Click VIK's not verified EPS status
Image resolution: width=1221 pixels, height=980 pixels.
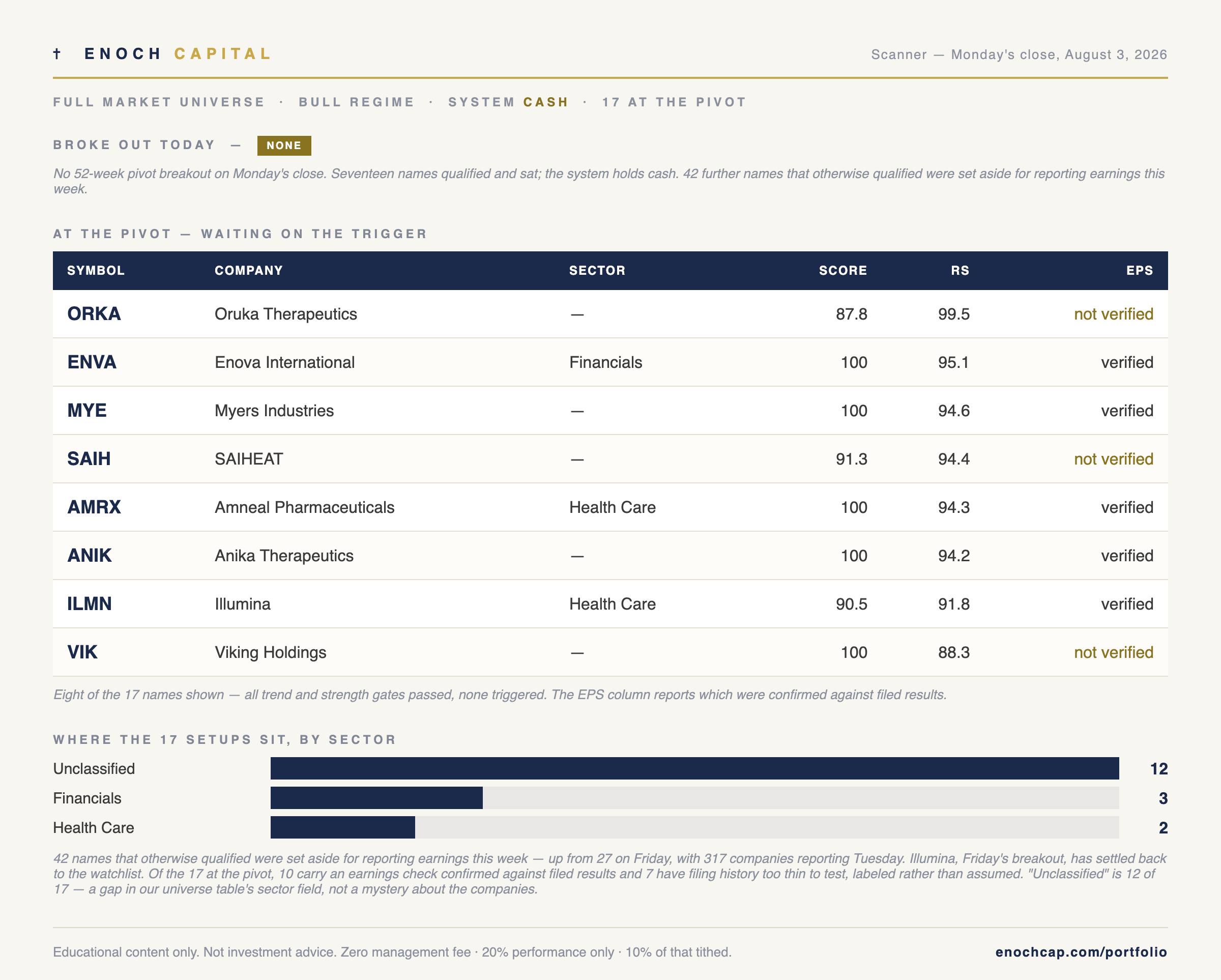tap(1113, 652)
